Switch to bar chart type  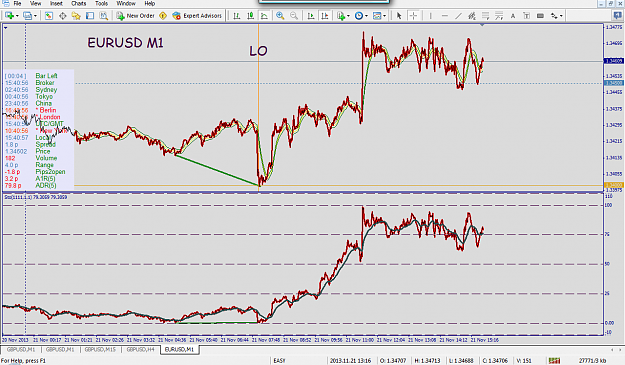(237, 16)
